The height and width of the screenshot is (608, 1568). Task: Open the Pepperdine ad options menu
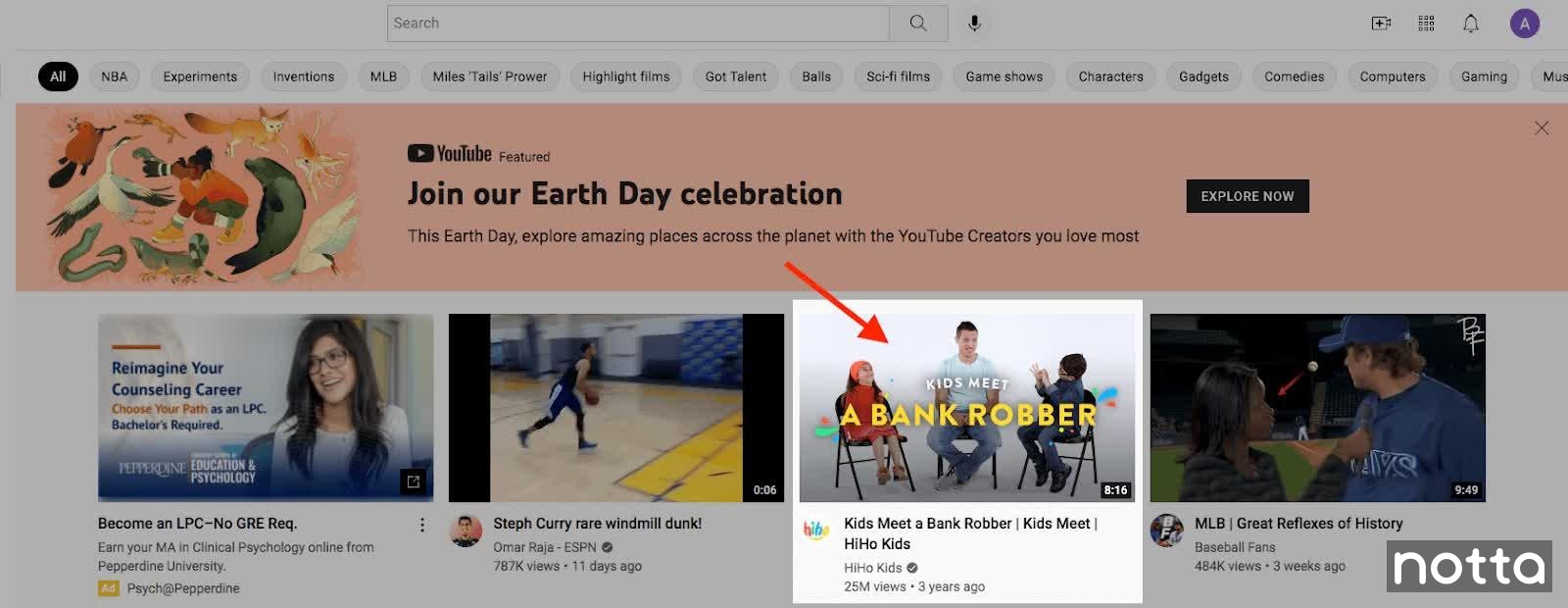422,526
